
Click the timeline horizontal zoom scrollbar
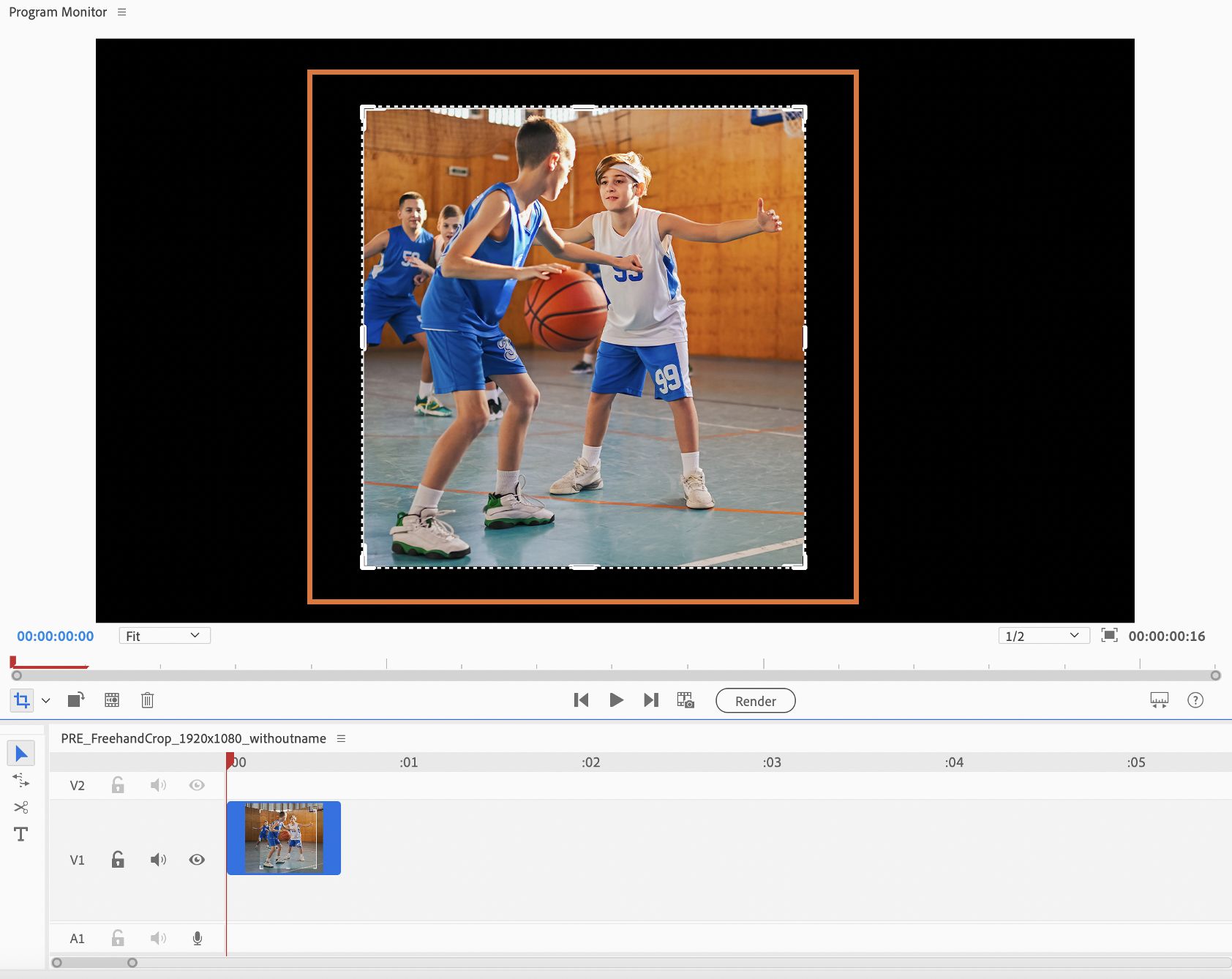click(x=94, y=962)
